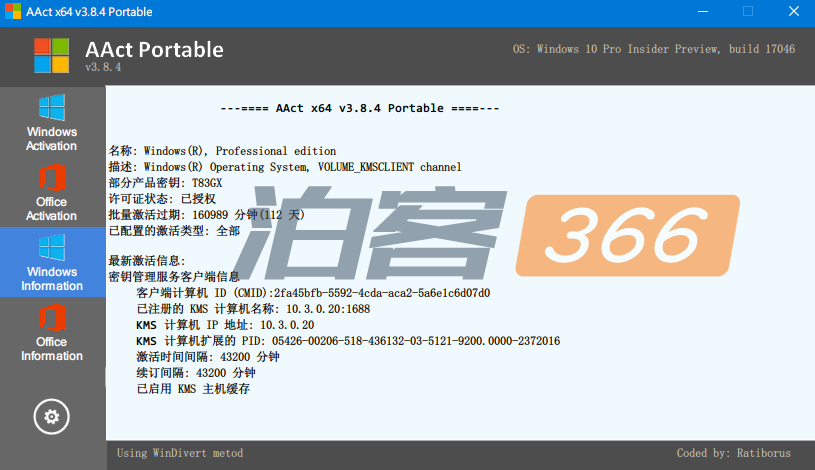Image resolution: width=815 pixels, height=470 pixels.
Task: Open the Windows Activation section
Action: click(52, 122)
